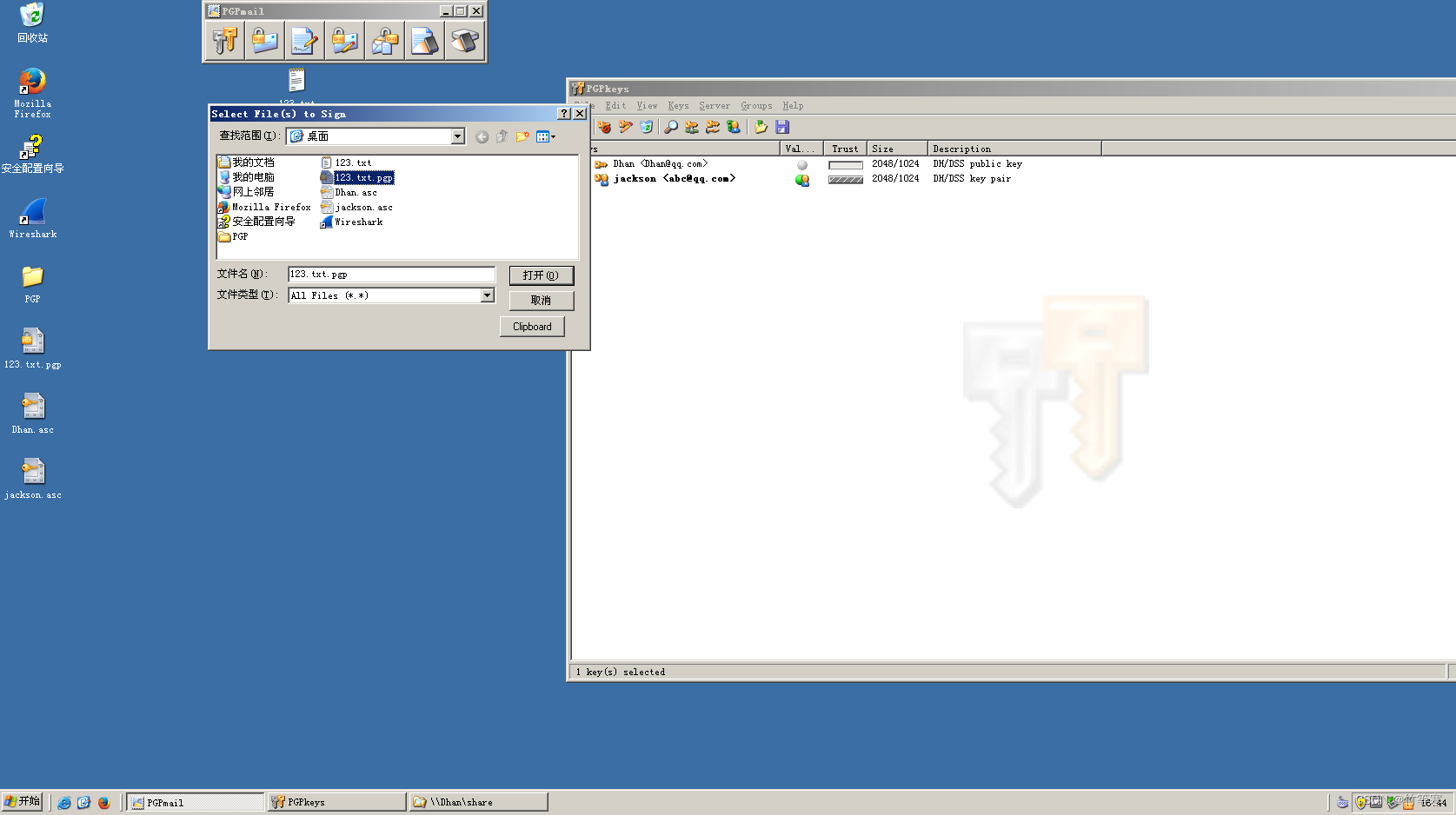Click the export keys floppy disk icon
Screen dimensions: 1456x815
pos(782,127)
